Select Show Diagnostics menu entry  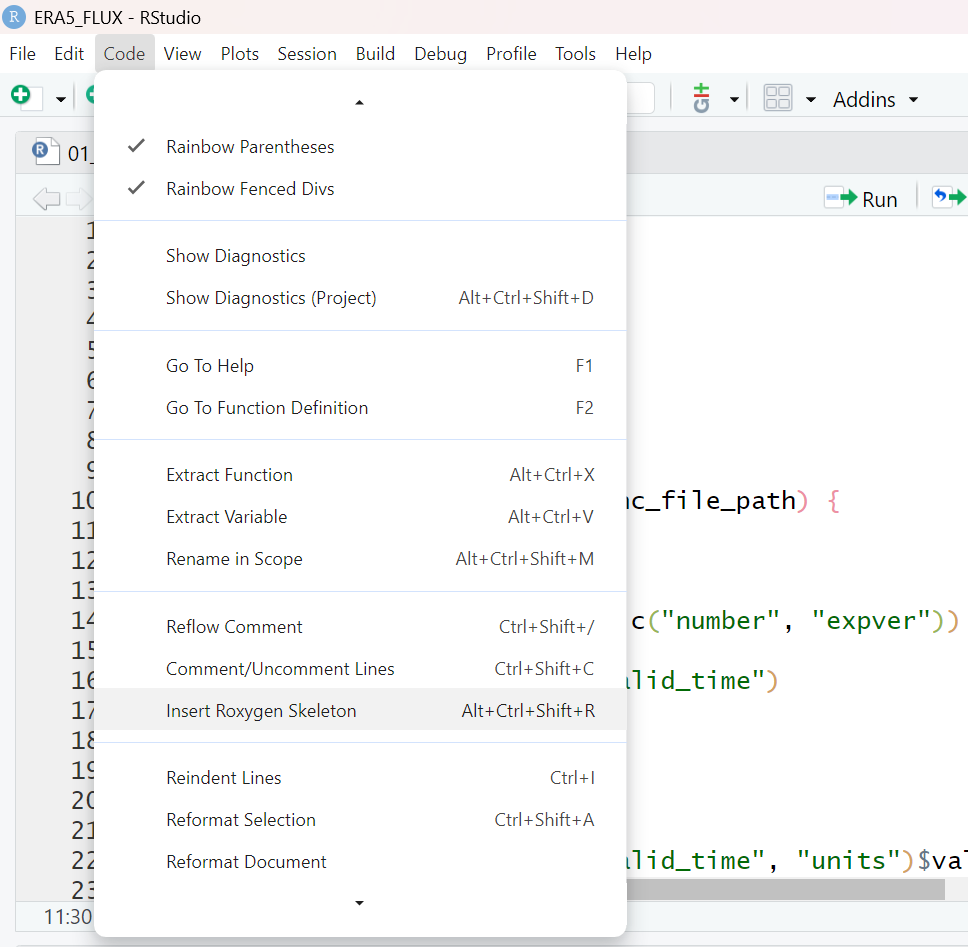(x=361, y=256)
